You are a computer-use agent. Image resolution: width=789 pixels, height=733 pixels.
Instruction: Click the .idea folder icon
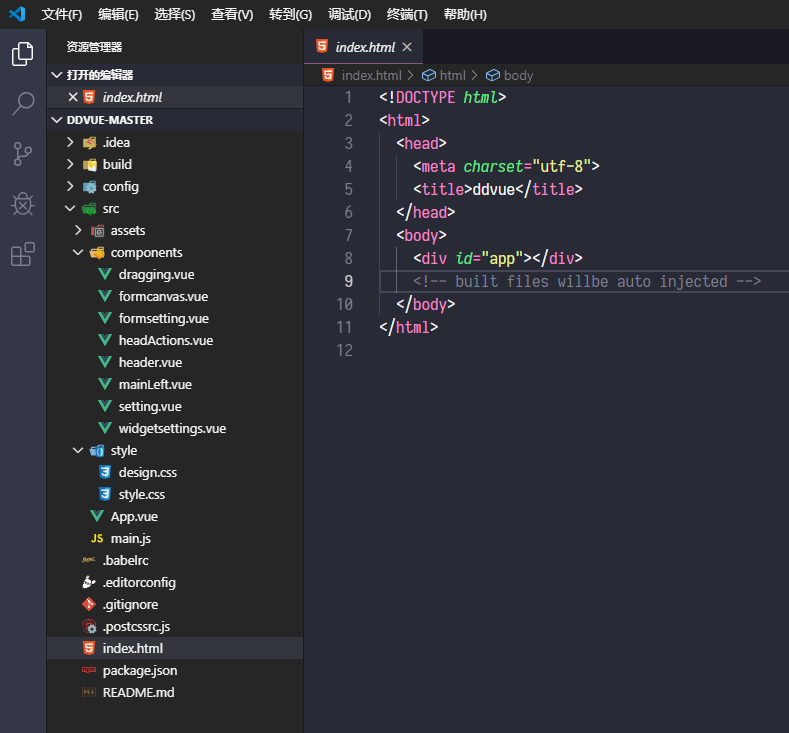(90, 143)
